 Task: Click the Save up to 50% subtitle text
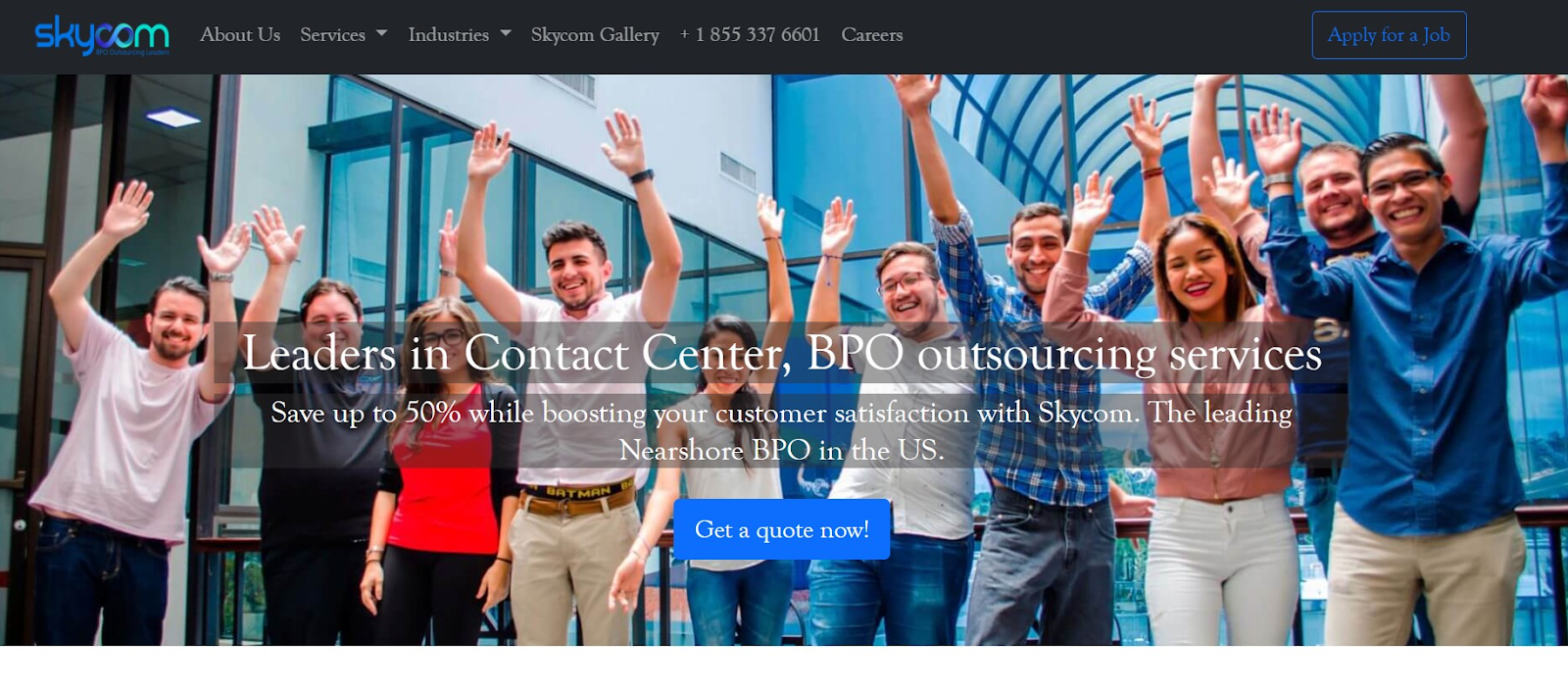point(781,431)
